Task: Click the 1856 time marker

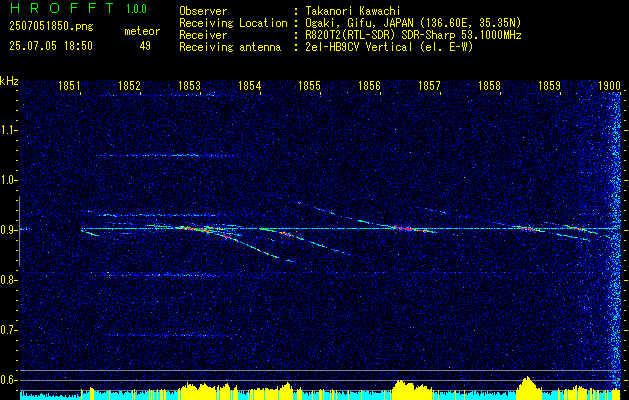Action: pyautogui.click(x=369, y=86)
